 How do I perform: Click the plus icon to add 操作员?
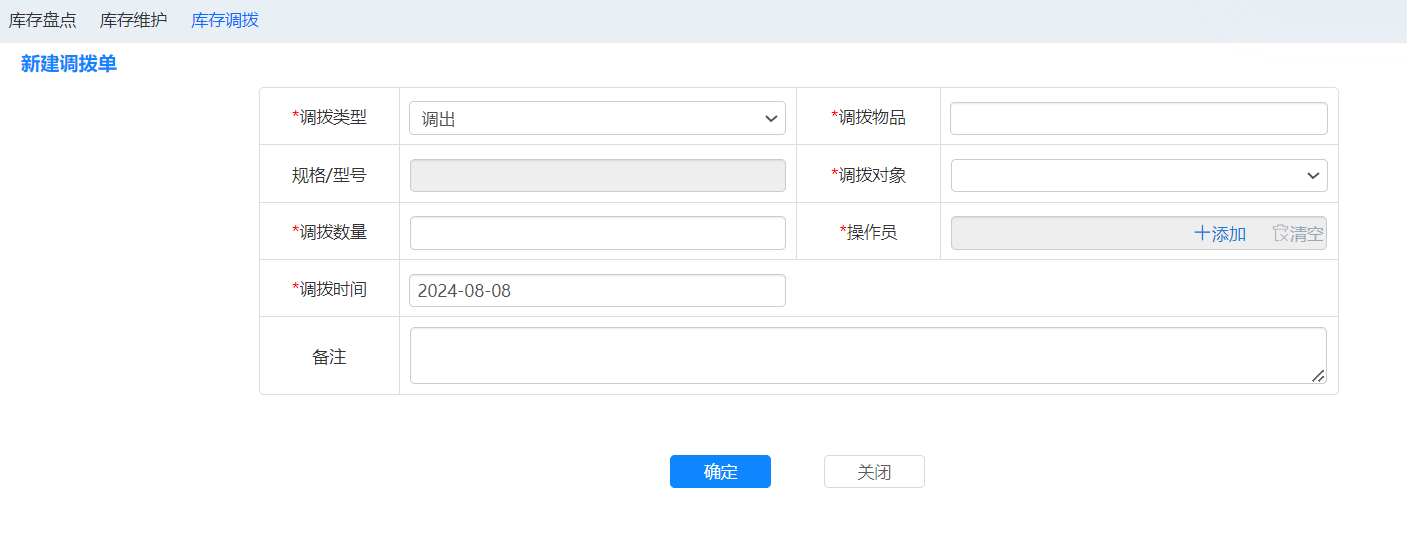(x=1202, y=234)
